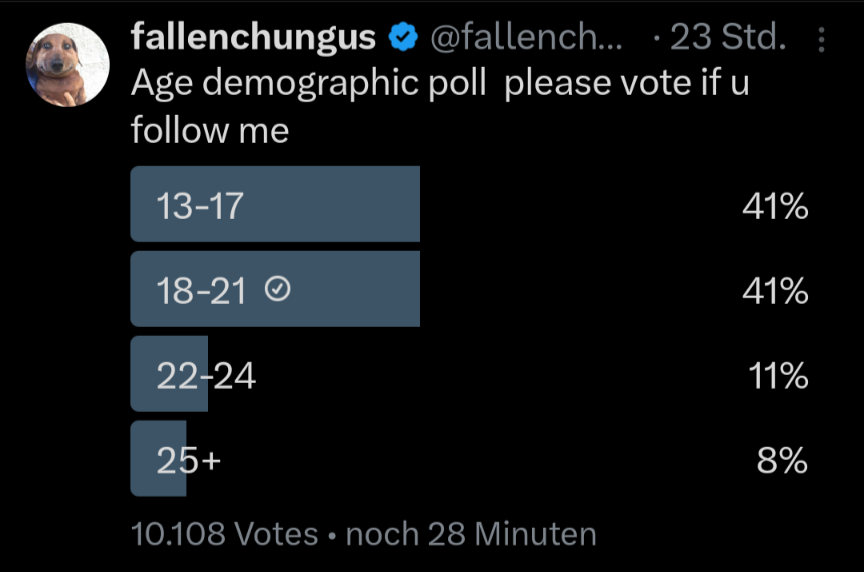This screenshot has width=864, height=572.
Task: Click the "please vote if u" phrase
Action: click(627, 83)
